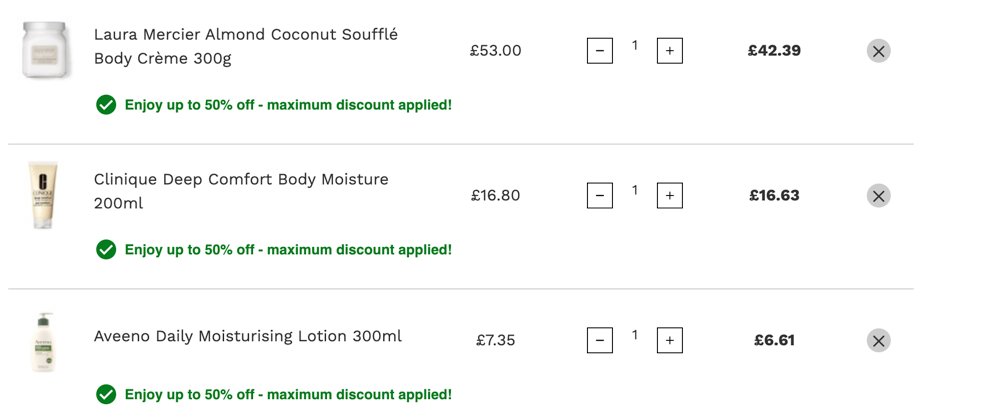Increase quantity of Aveeno Moisturising Lotion
This screenshot has width=990, height=417.
pyautogui.click(x=669, y=341)
